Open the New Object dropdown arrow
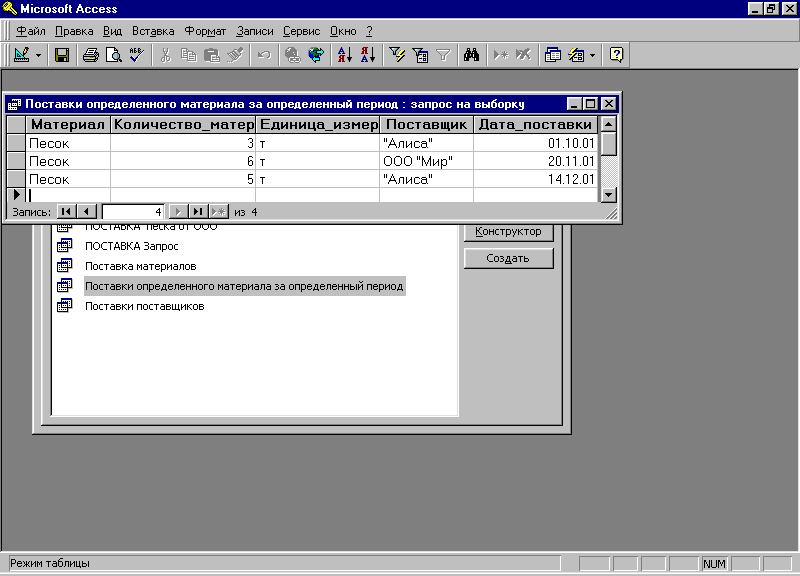 (x=592, y=55)
